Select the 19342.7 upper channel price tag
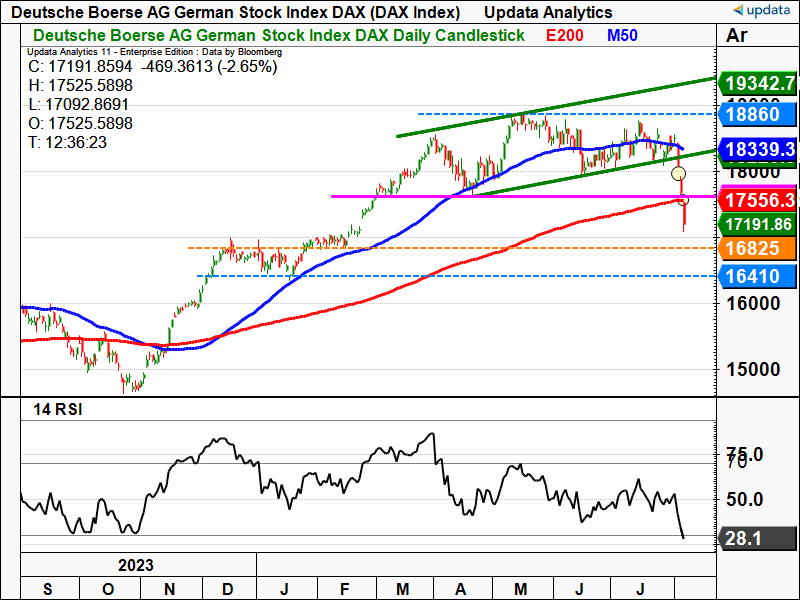Viewport: 800px width, 600px height. point(757,83)
